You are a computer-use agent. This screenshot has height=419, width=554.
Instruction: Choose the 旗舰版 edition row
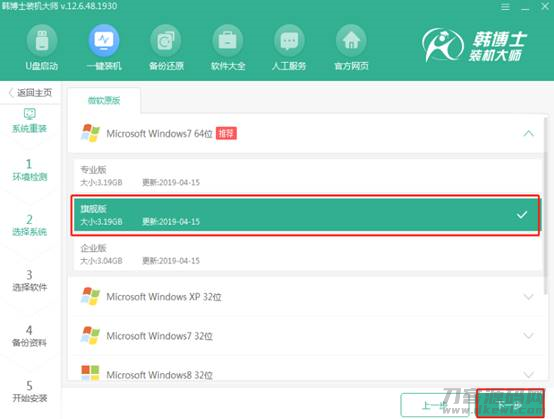(307, 215)
